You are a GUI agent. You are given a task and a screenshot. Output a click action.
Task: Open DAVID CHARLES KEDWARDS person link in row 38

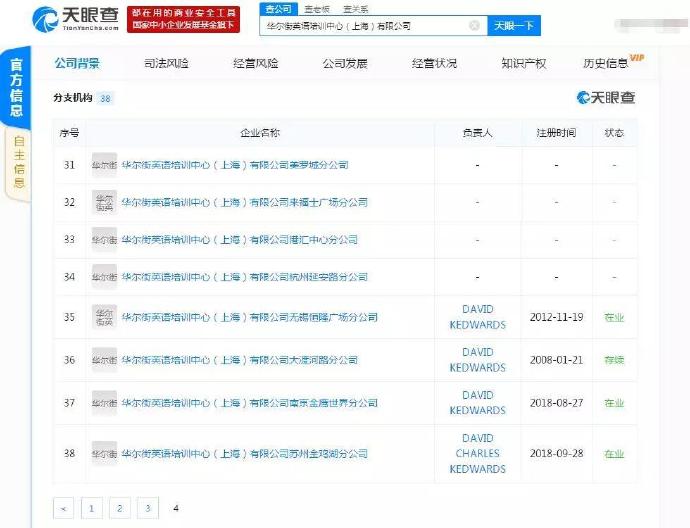coord(477,453)
